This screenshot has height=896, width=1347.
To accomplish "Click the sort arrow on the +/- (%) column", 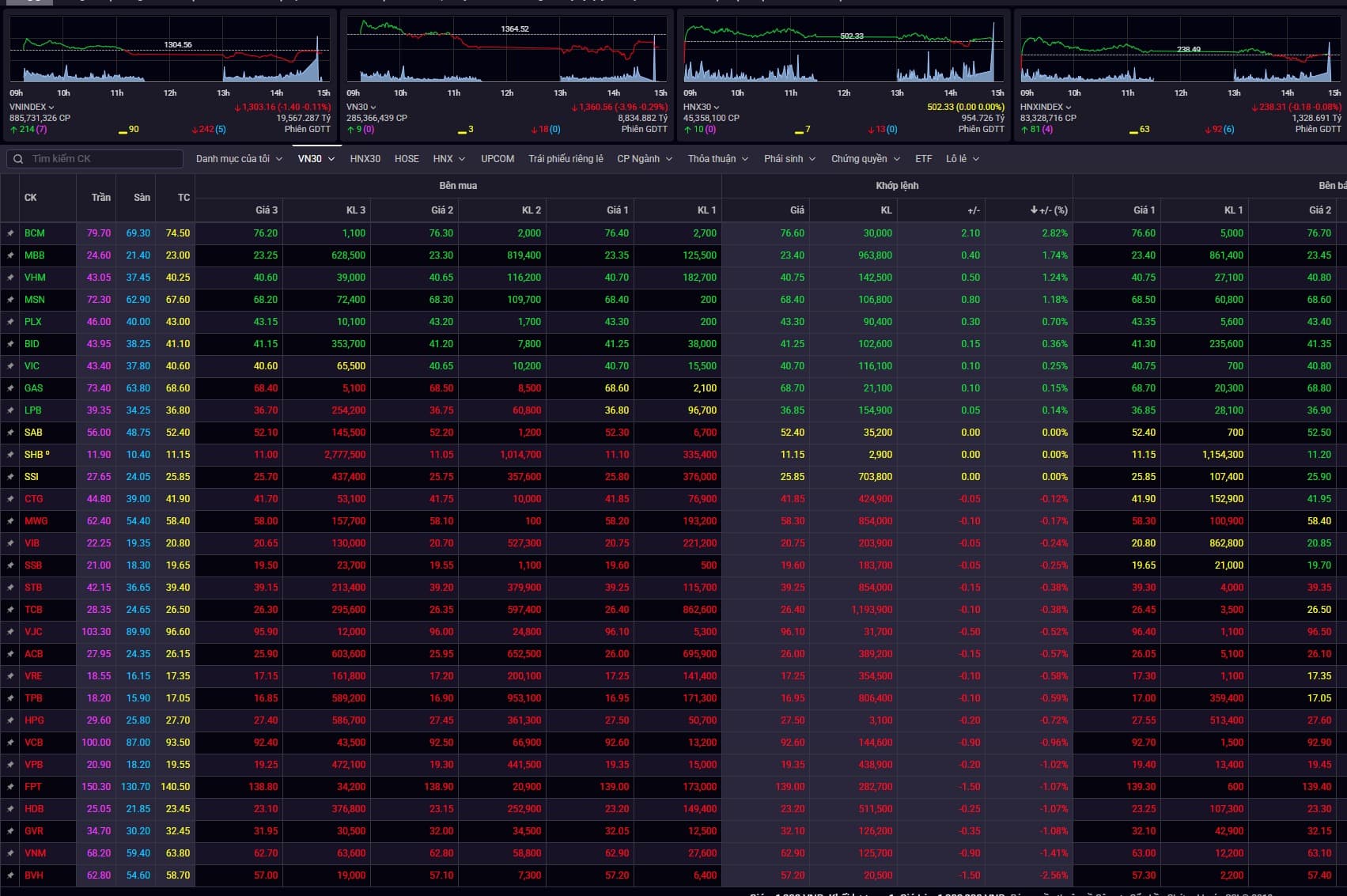I will click(x=1033, y=210).
